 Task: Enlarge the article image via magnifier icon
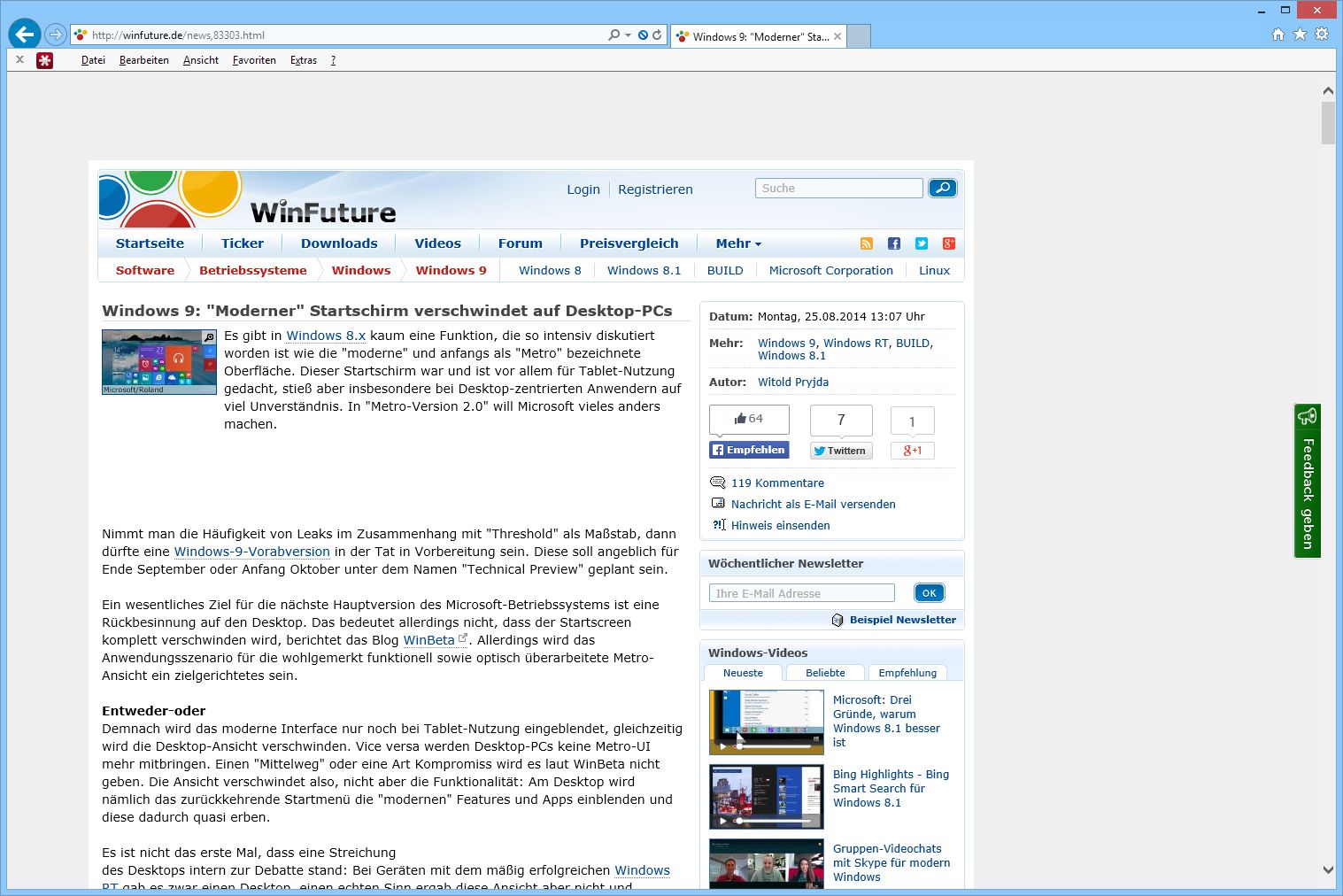209,337
